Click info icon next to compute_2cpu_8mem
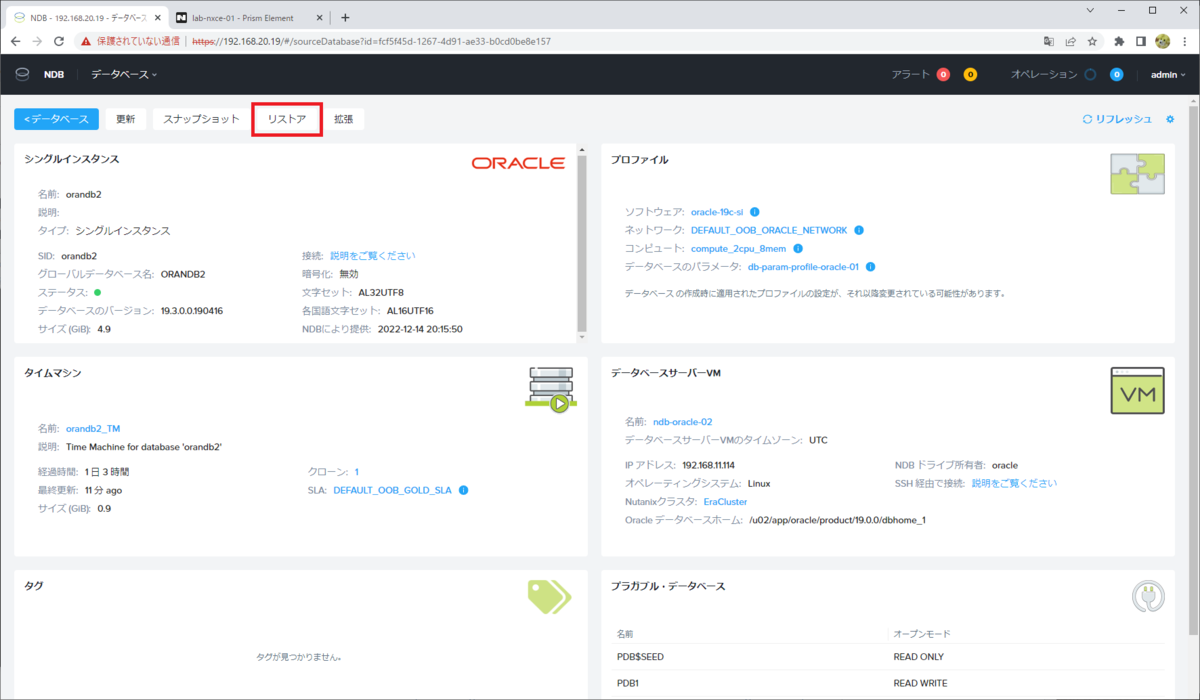This screenshot has width=1200, height=700. 799,248
